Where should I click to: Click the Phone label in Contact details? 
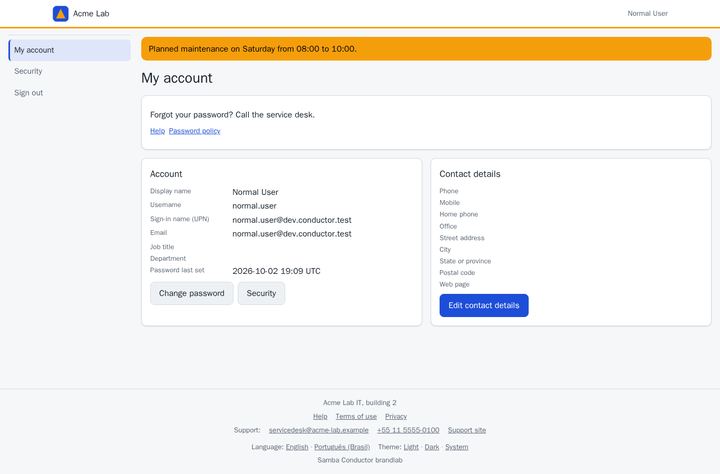449,191
